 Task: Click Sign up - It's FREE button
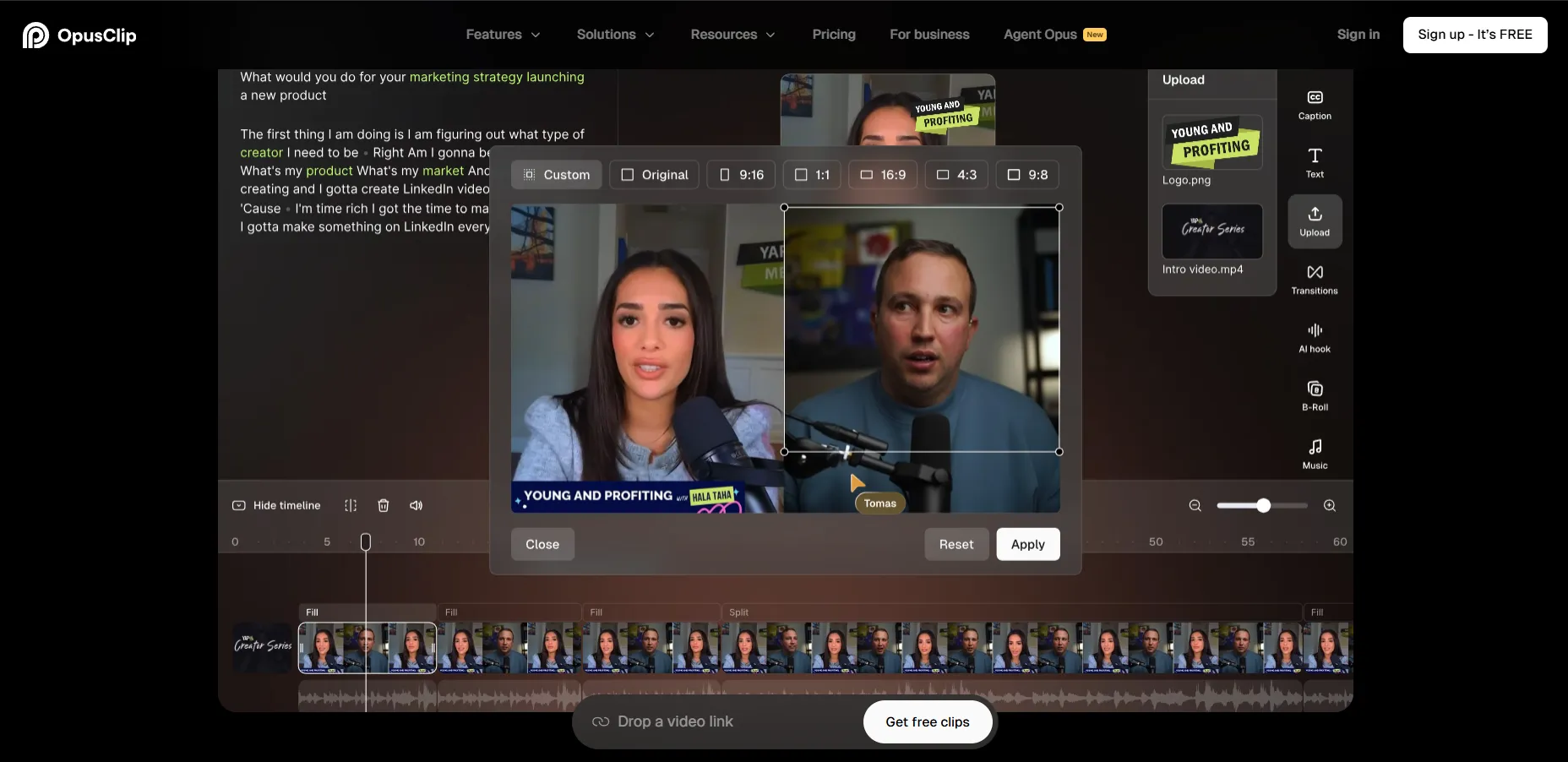(1475, 35)
